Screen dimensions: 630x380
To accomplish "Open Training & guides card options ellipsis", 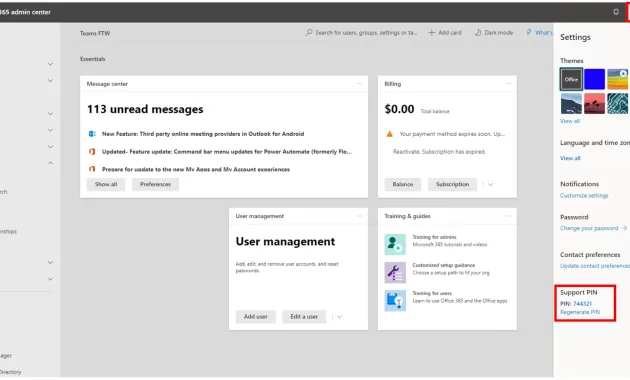I will pos(508,216).
